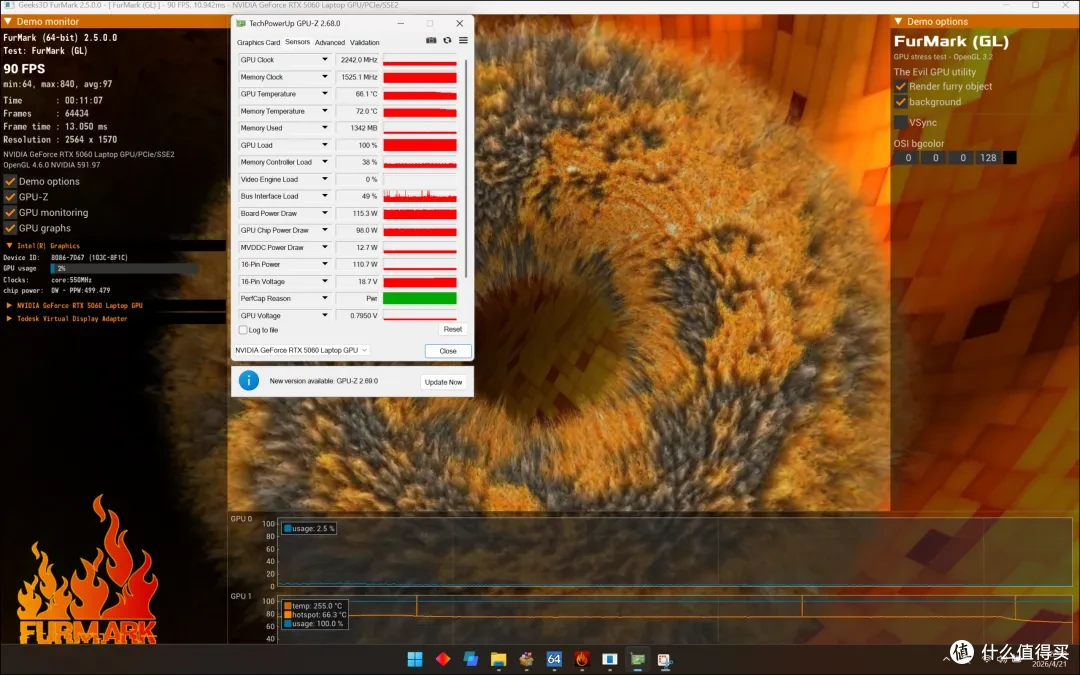Click the Update Now button
1080x675 pixels.
[444, 382]
